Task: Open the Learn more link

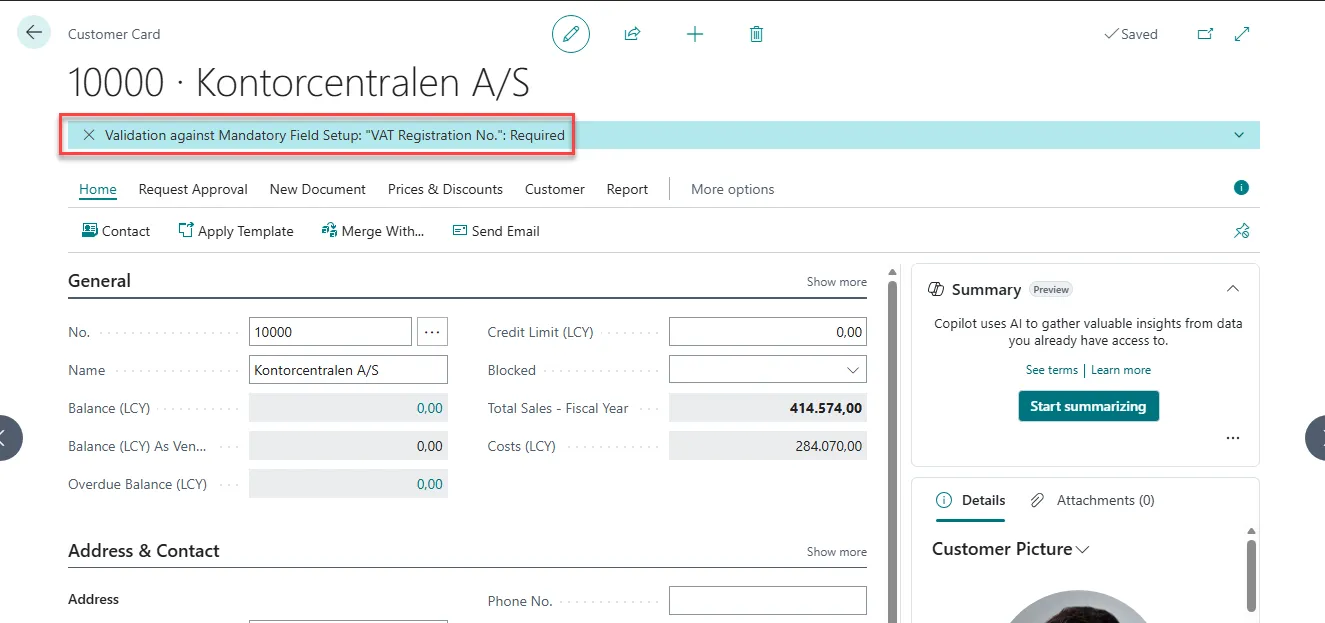Action: pyautogui.click(x=1120, y=370)
